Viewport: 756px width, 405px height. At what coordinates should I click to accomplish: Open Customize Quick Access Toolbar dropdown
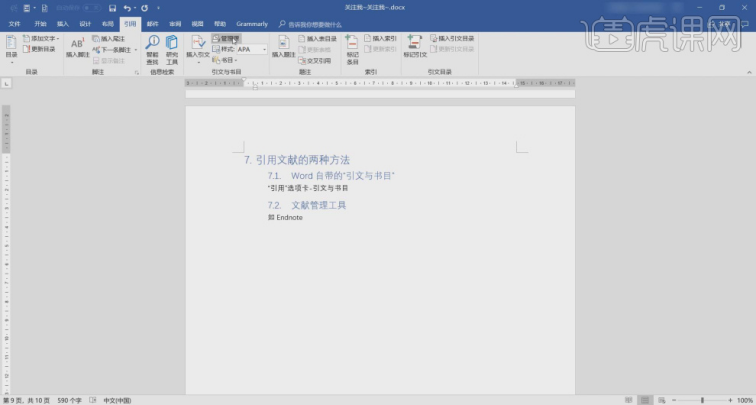[x=159, y=8]
